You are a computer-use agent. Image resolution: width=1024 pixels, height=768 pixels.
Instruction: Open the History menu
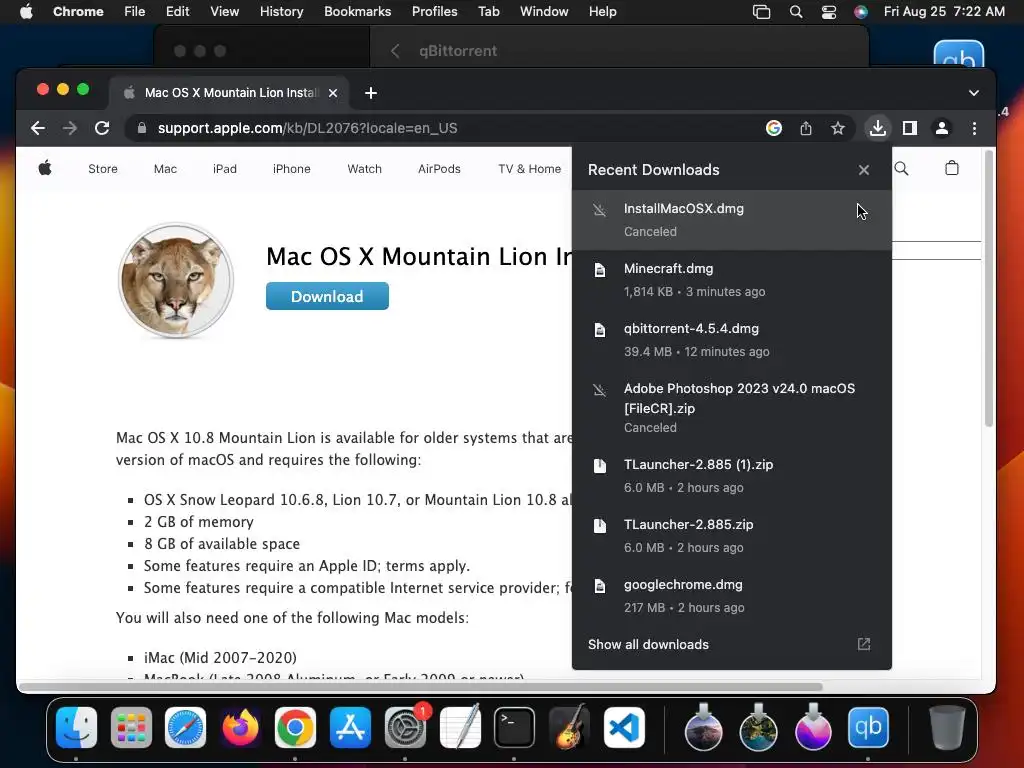tap(281, 11)
